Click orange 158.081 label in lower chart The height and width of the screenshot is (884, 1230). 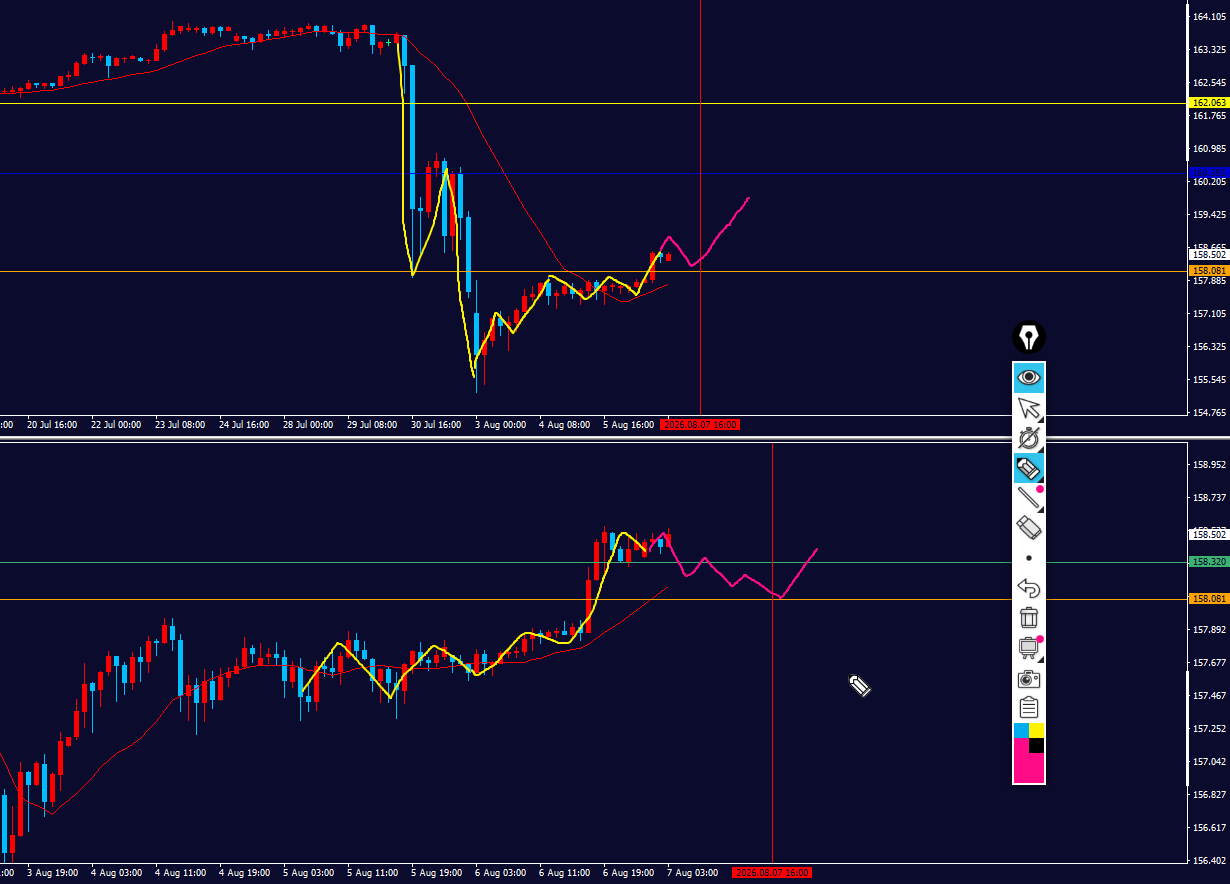tap(1209, 599)
